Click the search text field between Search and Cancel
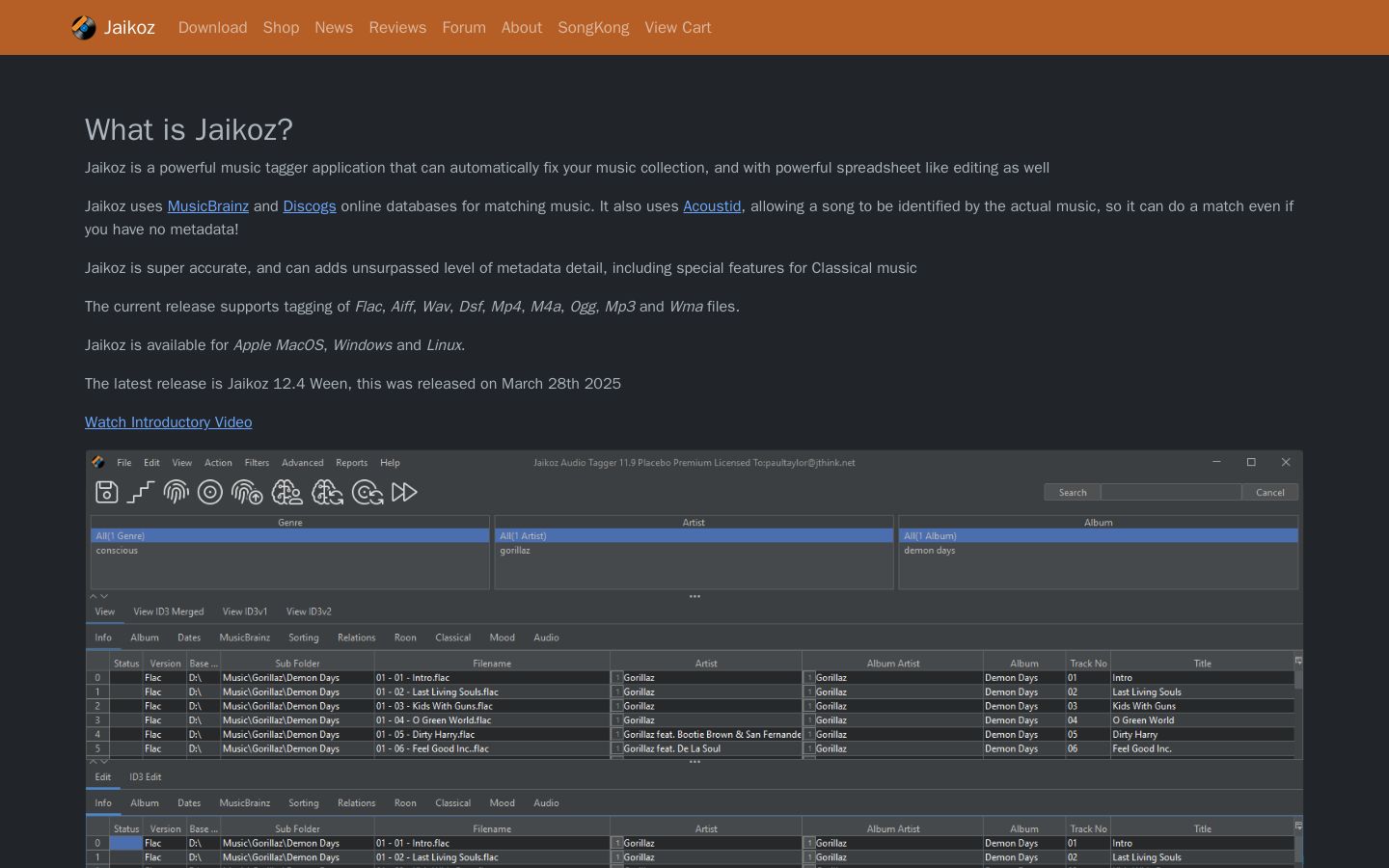The width and height of the screenshot is (1389, 868). pos(1171,493)
